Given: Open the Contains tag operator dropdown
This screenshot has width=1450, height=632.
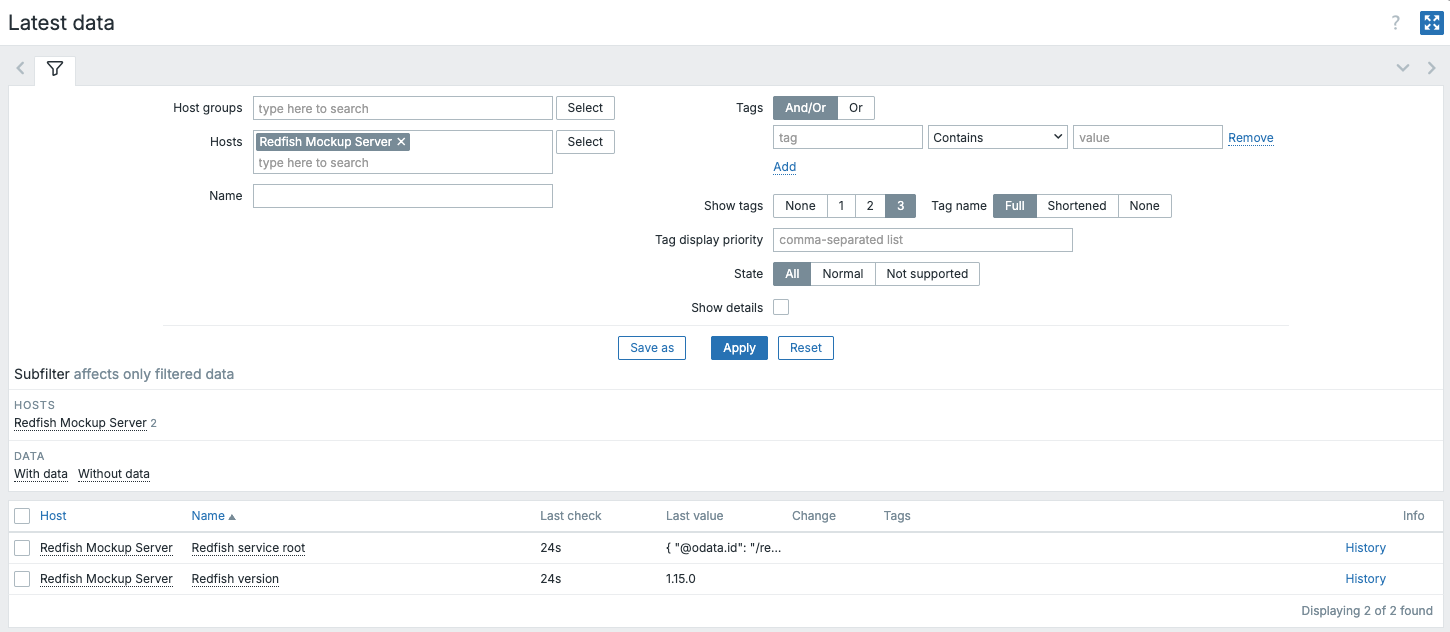Looking at the screenshot, I should click(997, 137).
